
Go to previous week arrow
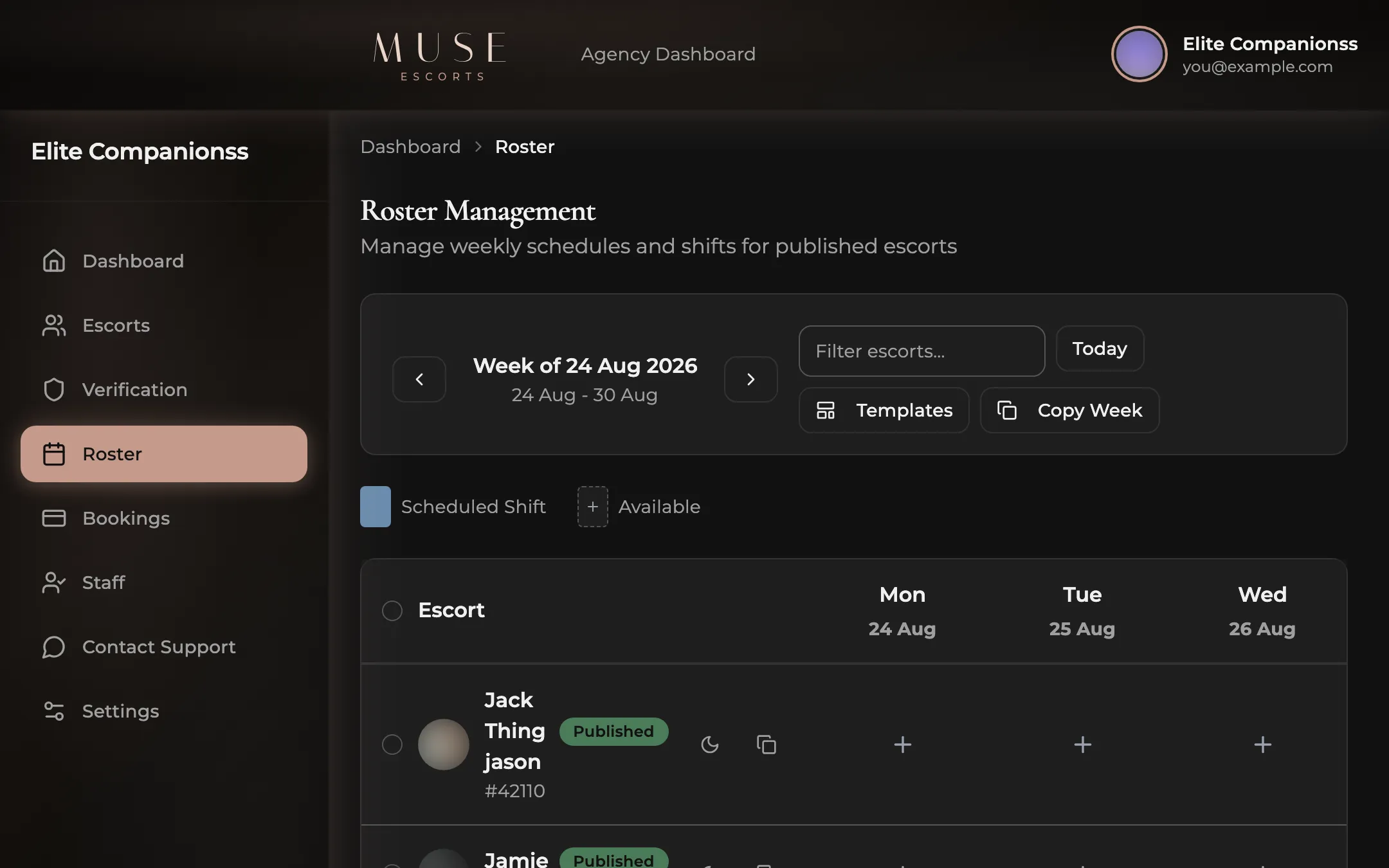click(x=419, y=379)
